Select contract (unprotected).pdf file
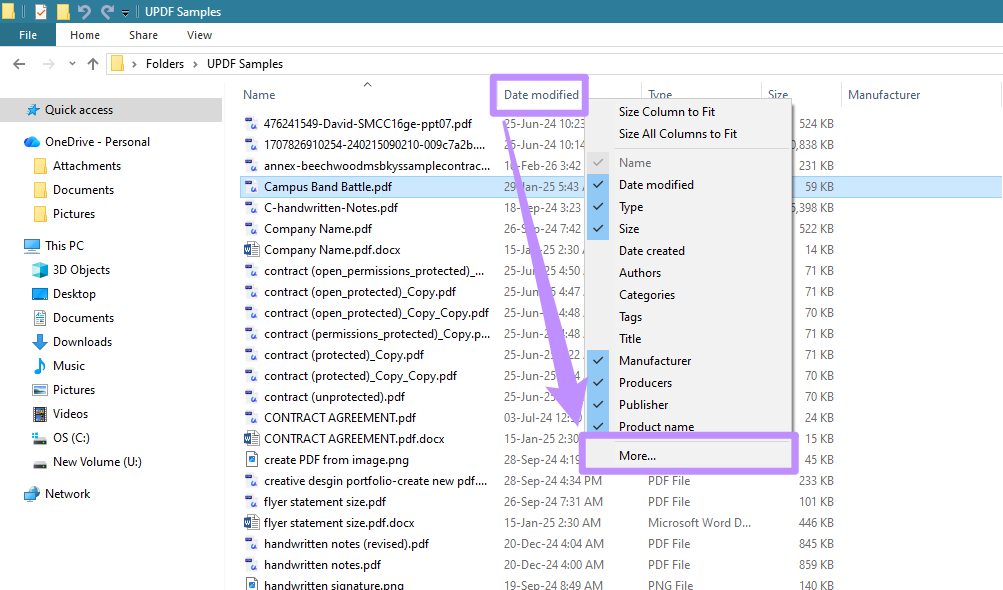 pos(334,397)
